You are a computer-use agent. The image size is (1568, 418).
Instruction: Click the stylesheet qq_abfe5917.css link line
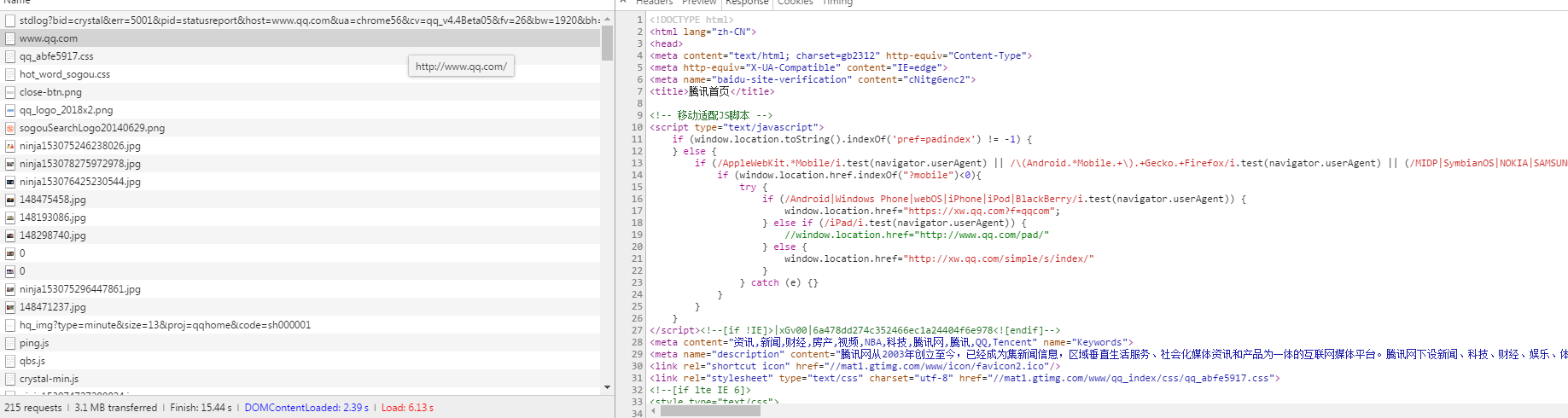tap(965, 378)
